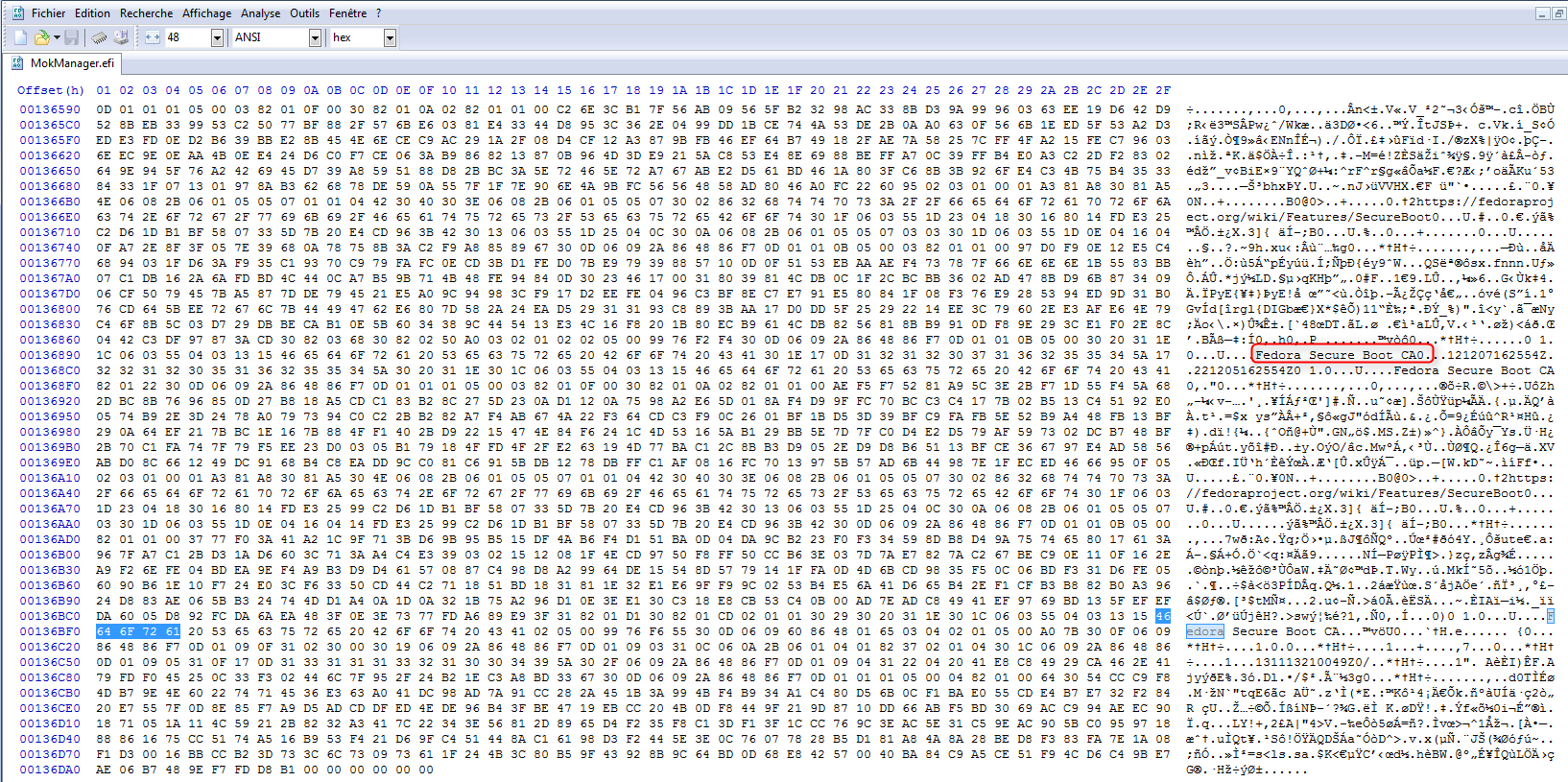Screen dimensions: 1568x782
Task: Expand the ANSI charset dropdown
Action: (x=315, y=37)
